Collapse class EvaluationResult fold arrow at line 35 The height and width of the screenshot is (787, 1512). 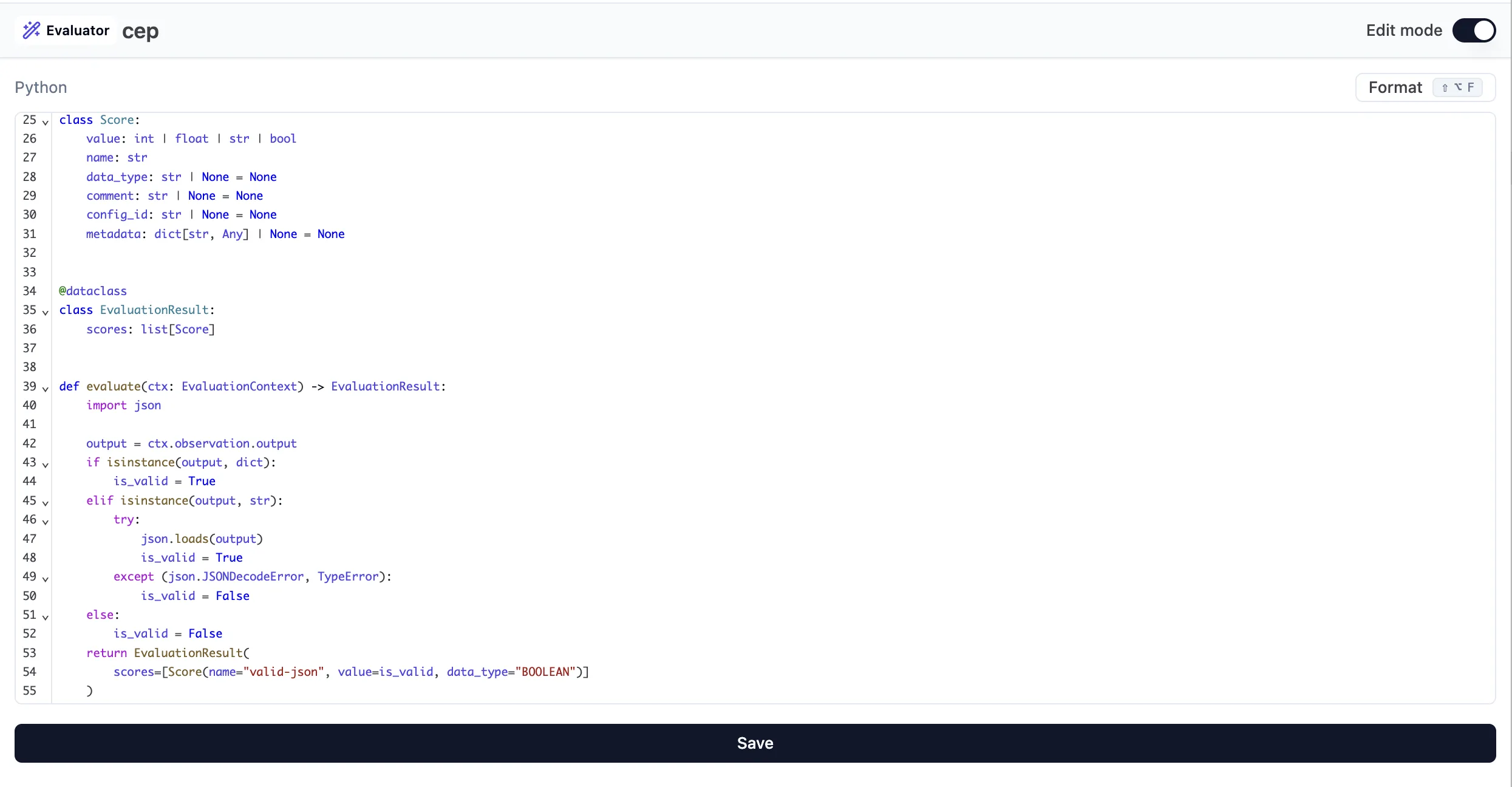46,313
